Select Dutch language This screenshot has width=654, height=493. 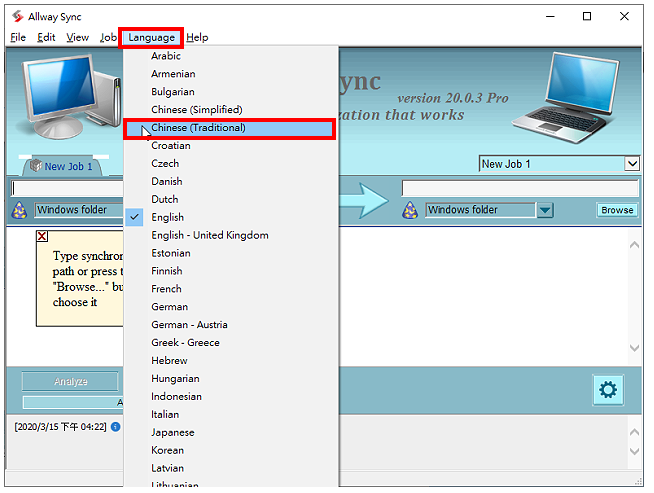point(231,199)
